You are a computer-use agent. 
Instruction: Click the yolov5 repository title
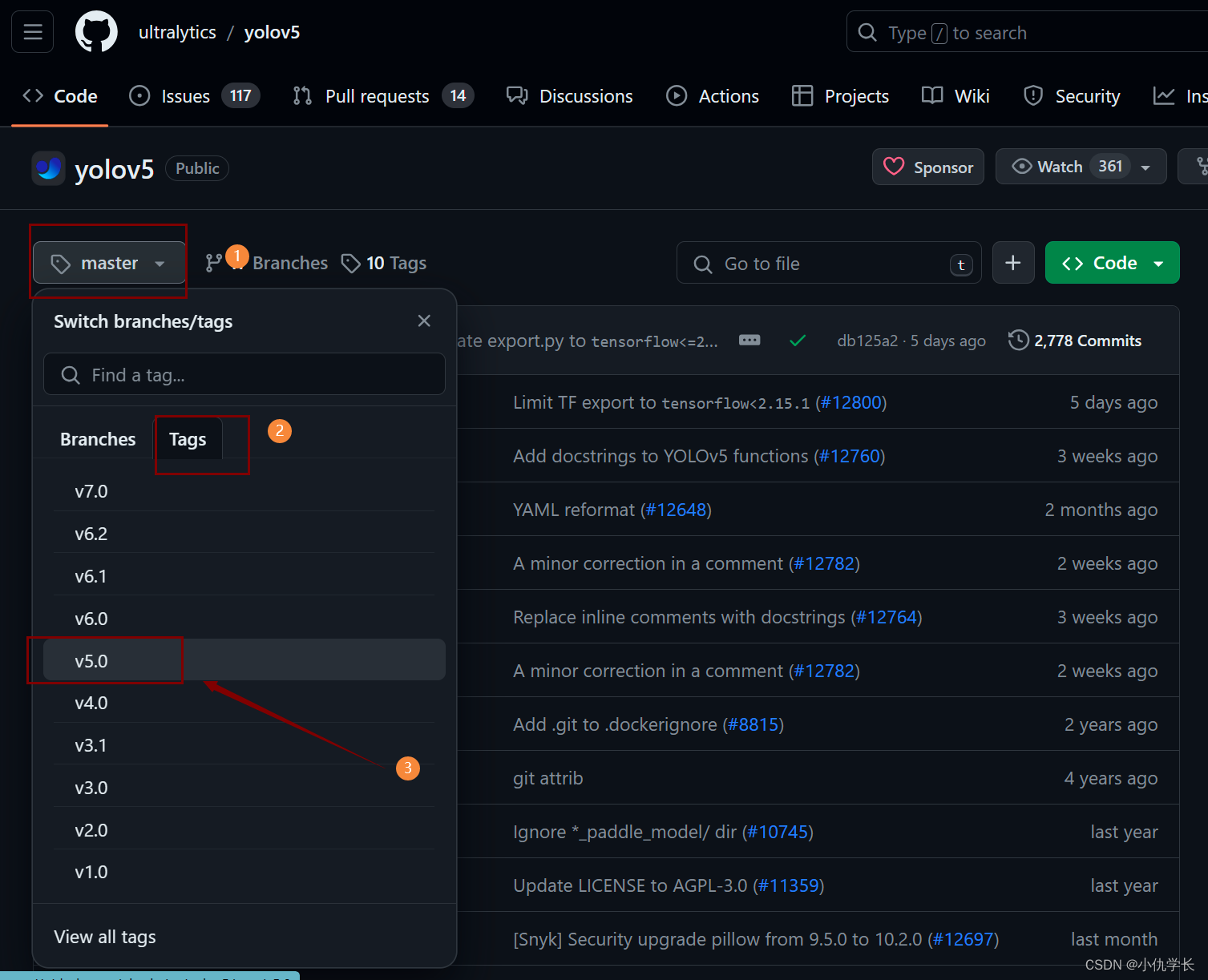tap(114, 169)
